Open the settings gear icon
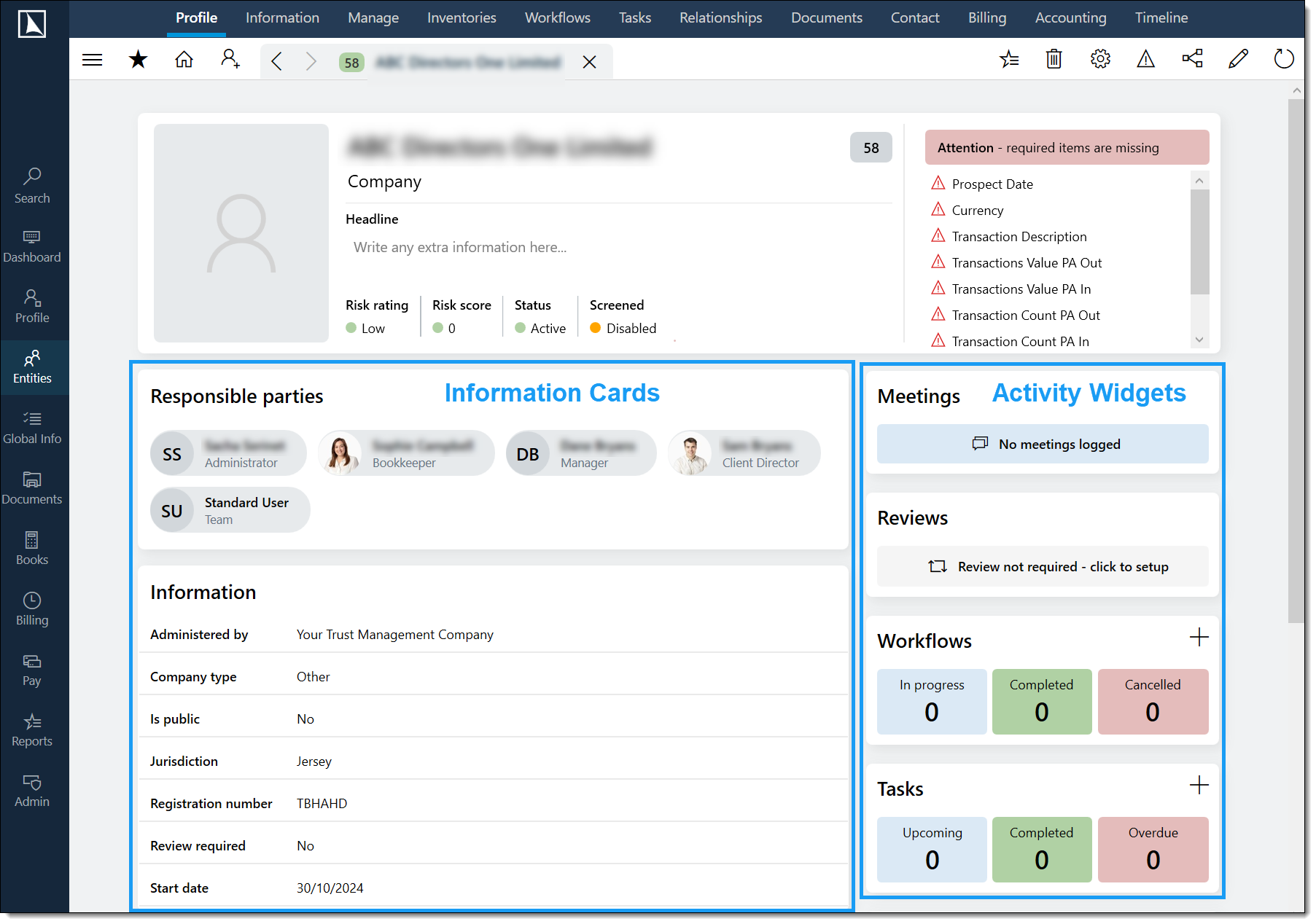1316x924 pixels. 1099,59
